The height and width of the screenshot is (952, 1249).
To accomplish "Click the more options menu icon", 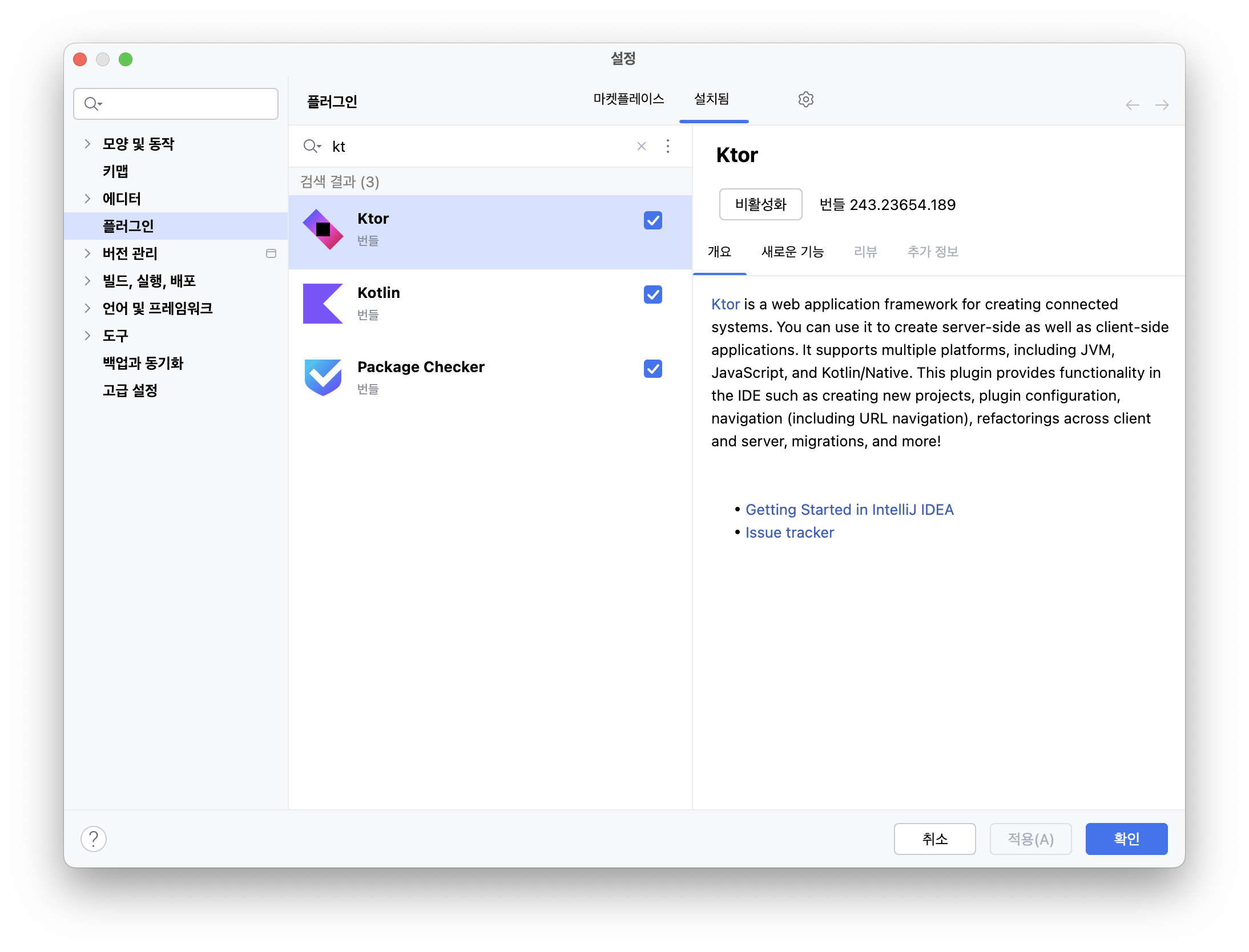I will click(x=668, y=146).
